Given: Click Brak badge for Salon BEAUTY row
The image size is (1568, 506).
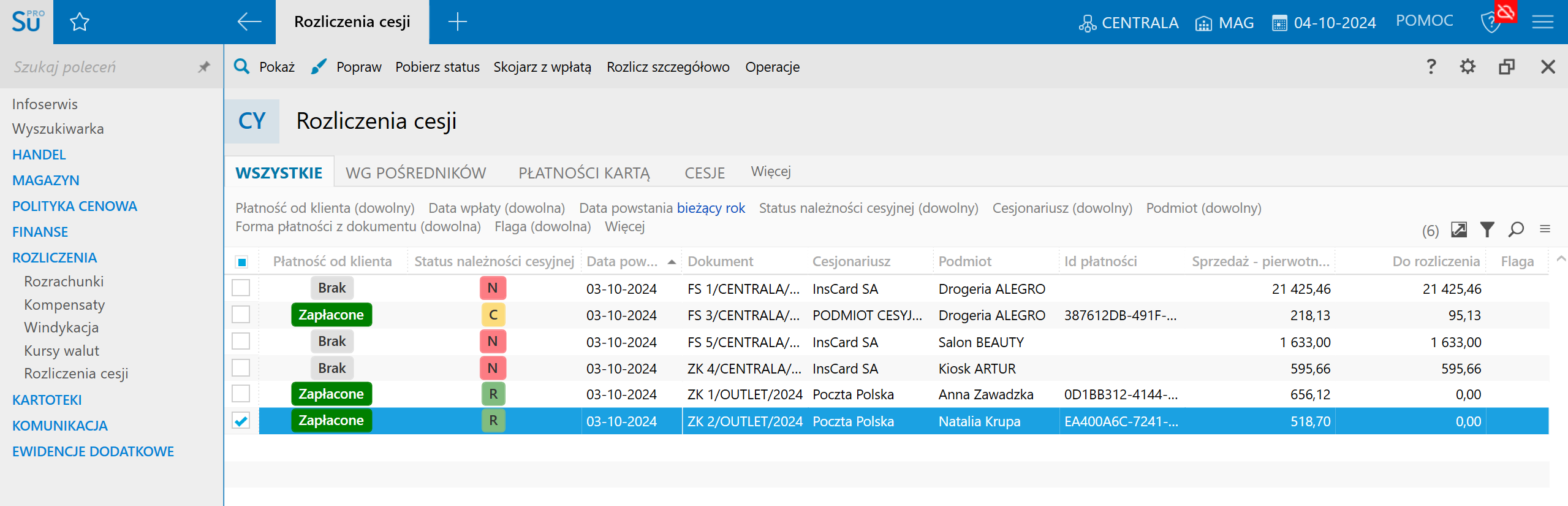Looking at the screenshot, I should coord(332,342).
